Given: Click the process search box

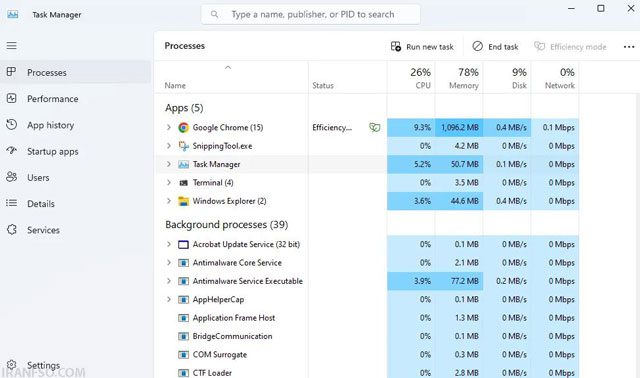Looking at the screenshot, I should click(311, 14).
